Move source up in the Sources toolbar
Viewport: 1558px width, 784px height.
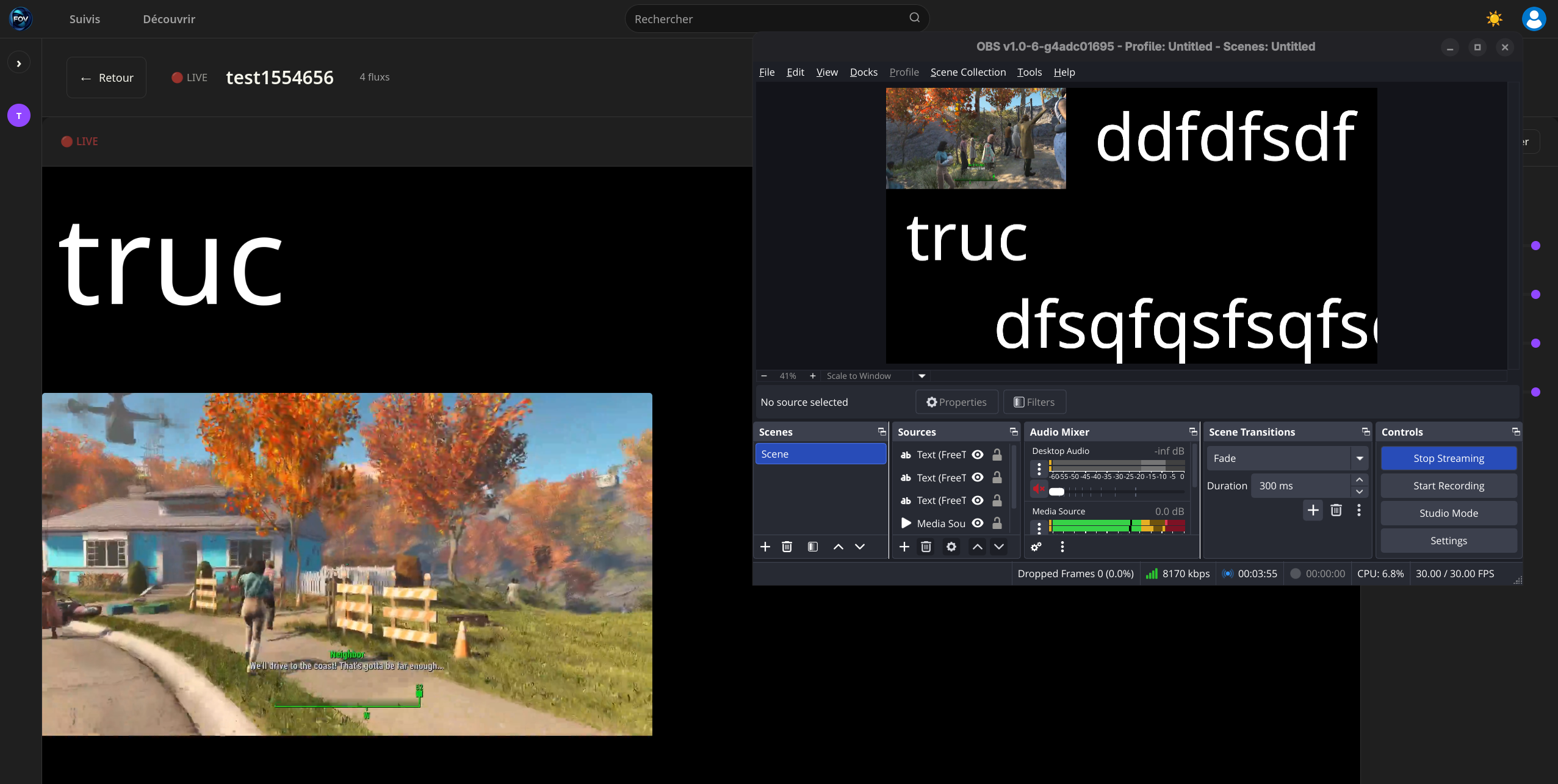pyautogui.click(x=978, y=547)
